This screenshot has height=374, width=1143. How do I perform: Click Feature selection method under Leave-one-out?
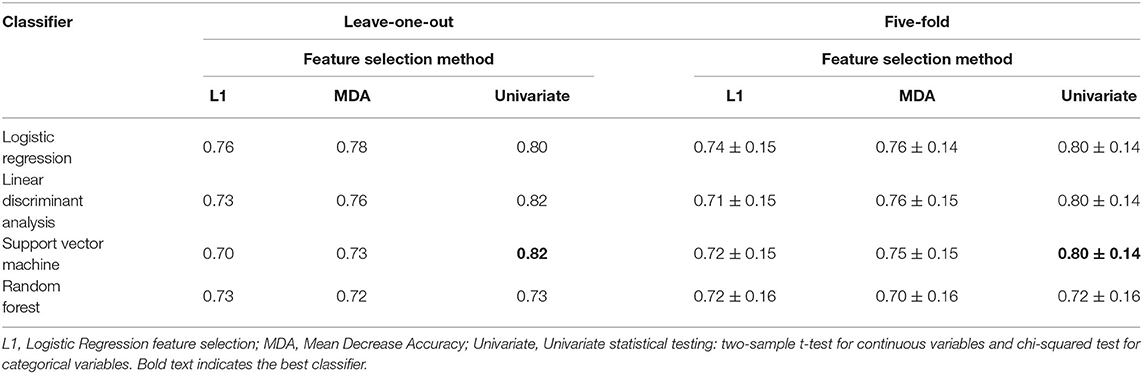399,59
